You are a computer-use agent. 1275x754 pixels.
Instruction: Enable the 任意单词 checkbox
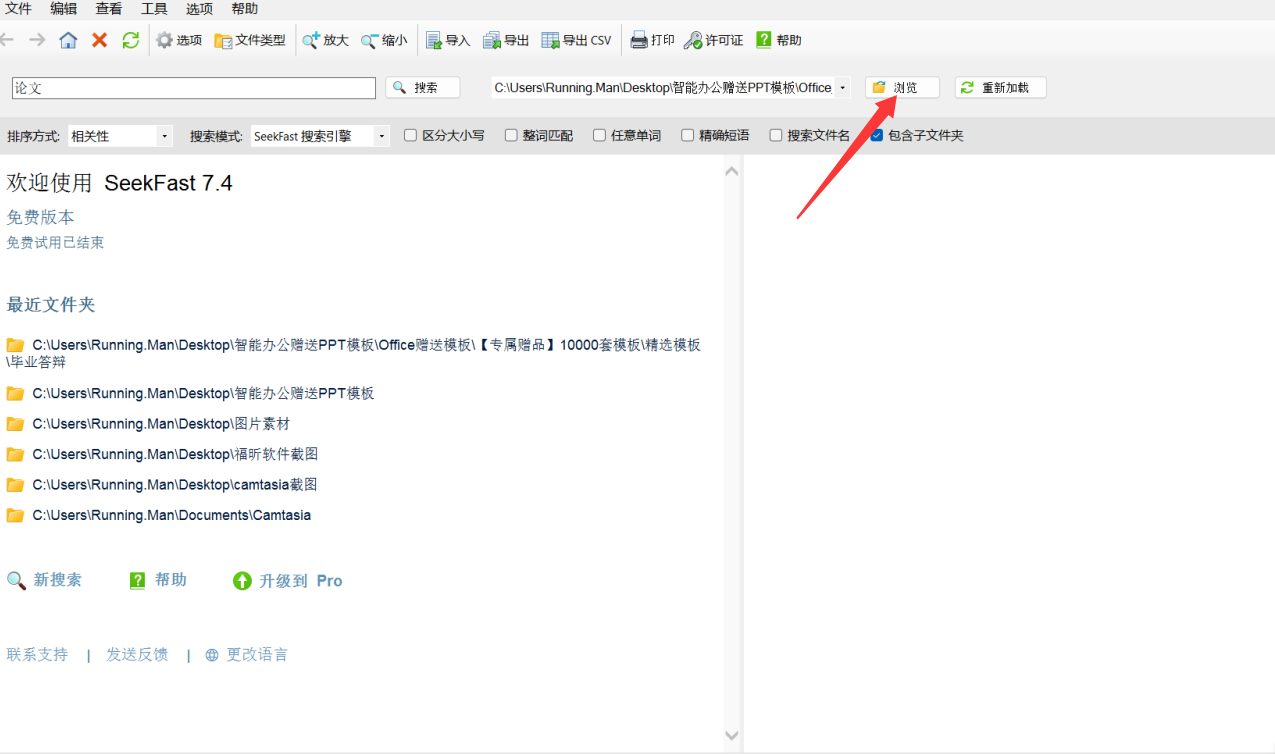[x=599, y=135]
